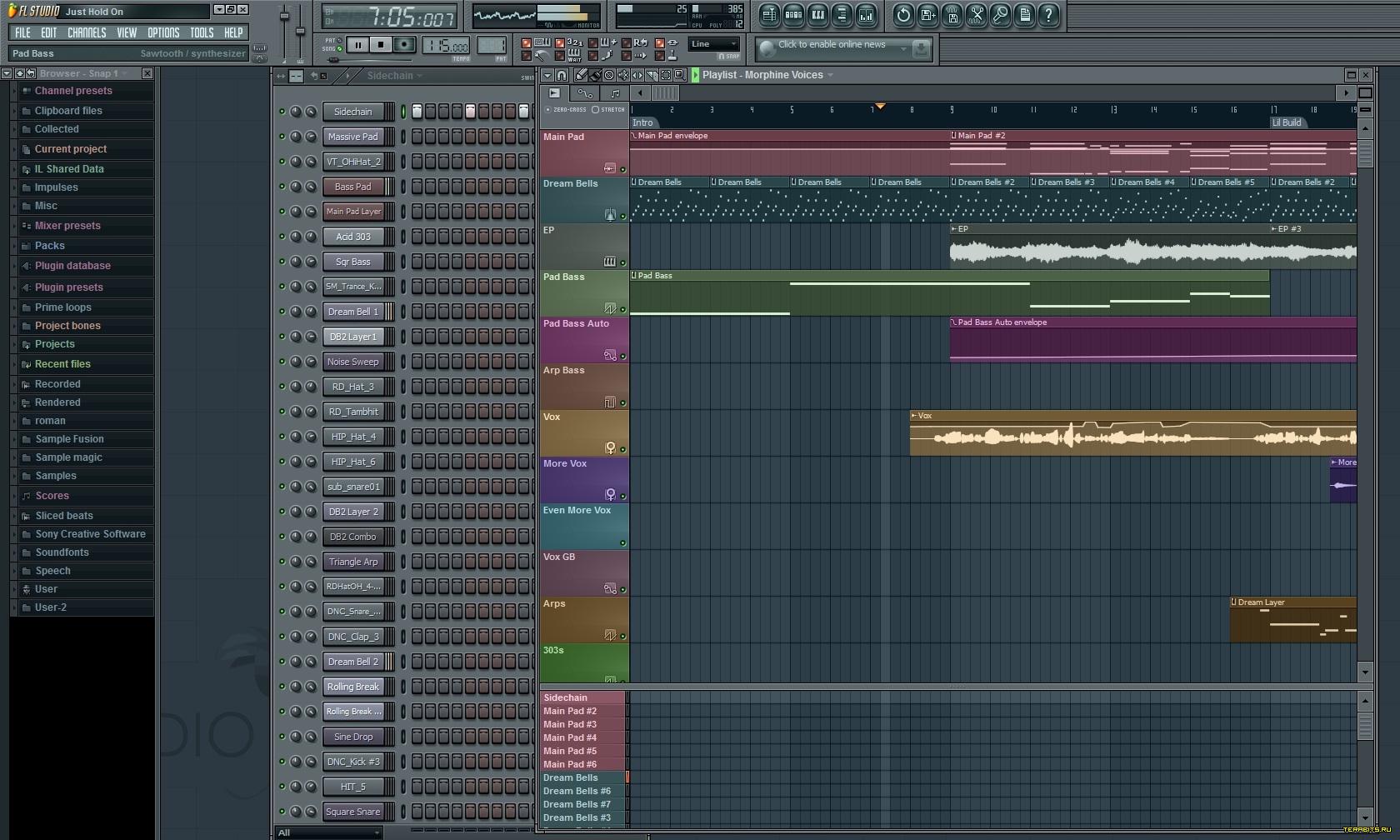This screenshot has height=840, width=1400.
Task: Open the TOOLS menu
Action: click(x=201, y=32)
